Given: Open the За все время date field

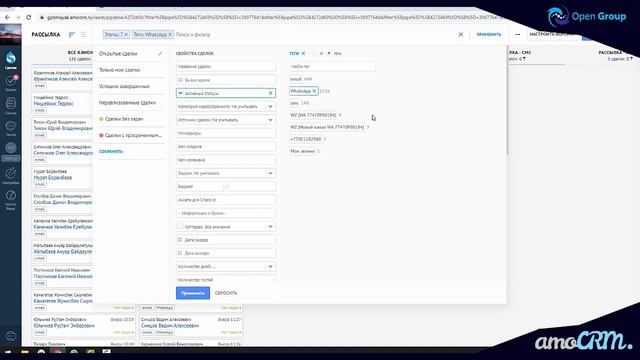Looking at the screenshot, I should tap(226, 80).
